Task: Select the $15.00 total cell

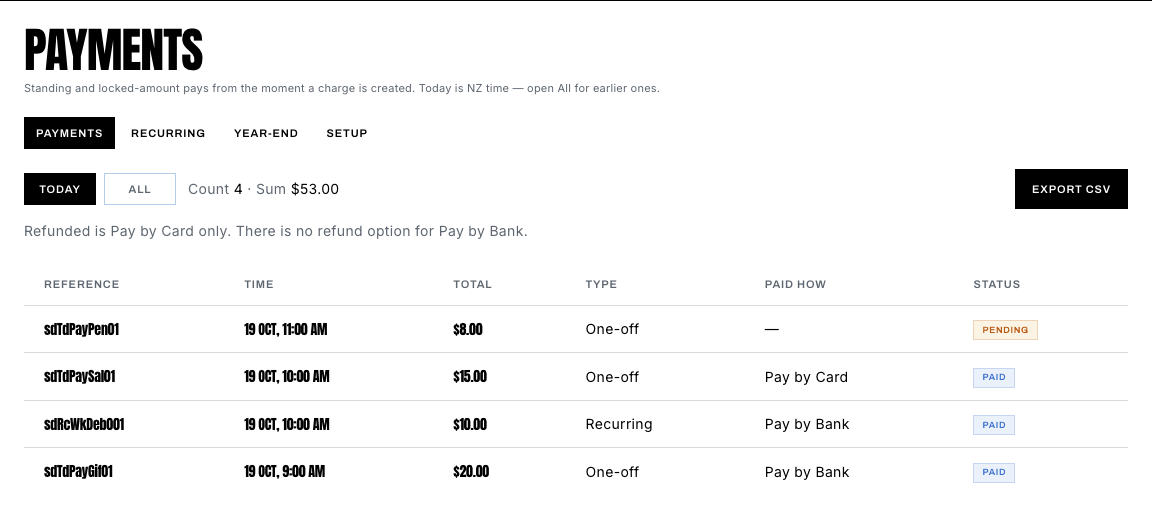Action: click(470, 377)
